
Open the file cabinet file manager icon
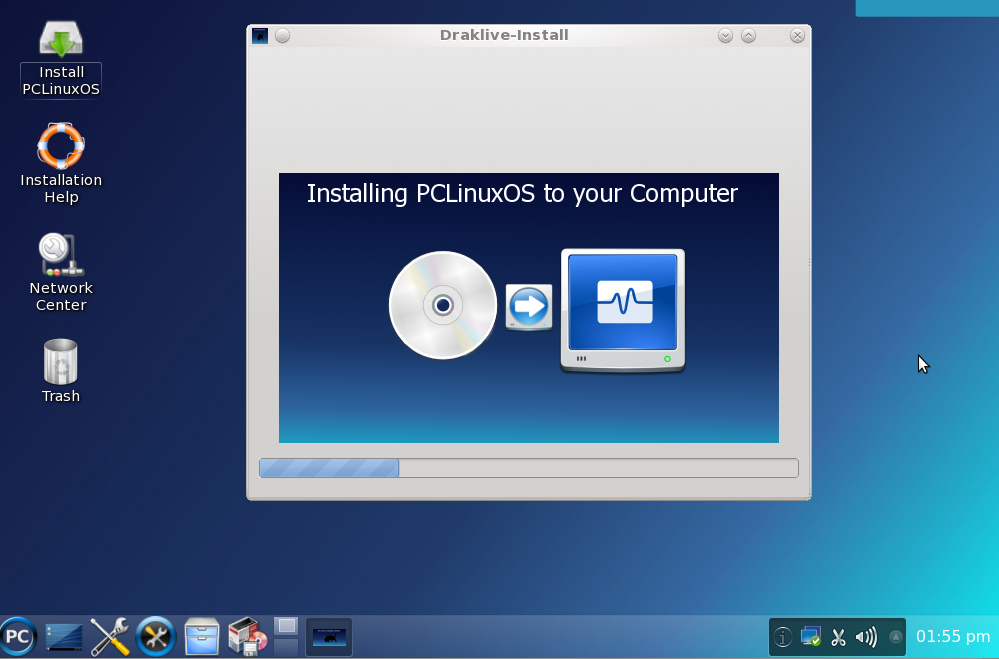[x=201, y=636]
